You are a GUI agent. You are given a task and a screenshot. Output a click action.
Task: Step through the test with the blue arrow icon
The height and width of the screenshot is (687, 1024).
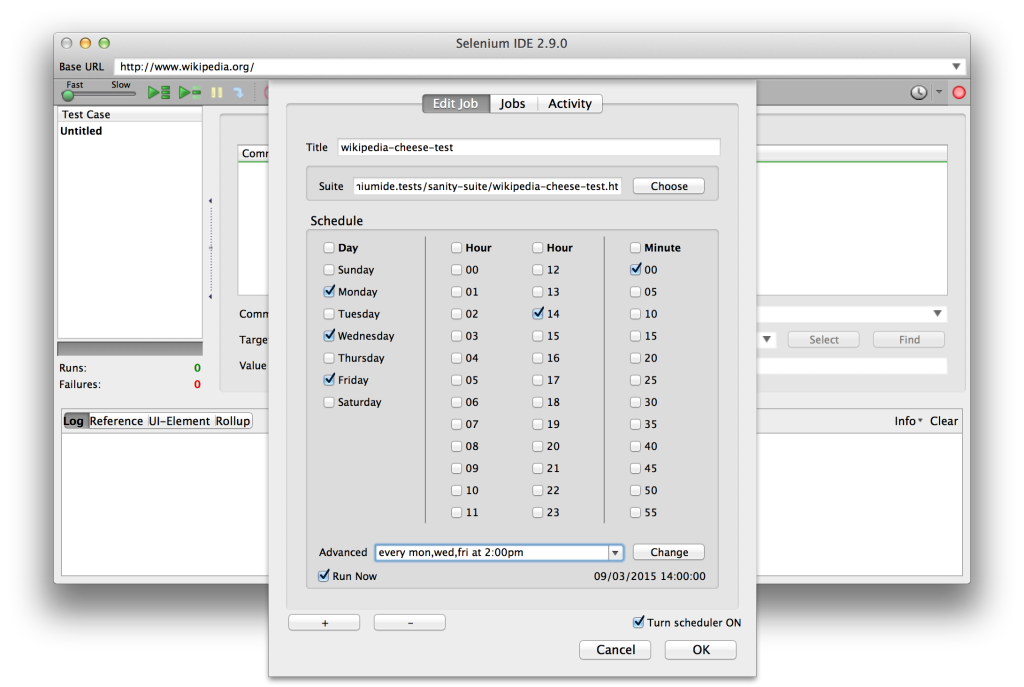pos(238,93)
